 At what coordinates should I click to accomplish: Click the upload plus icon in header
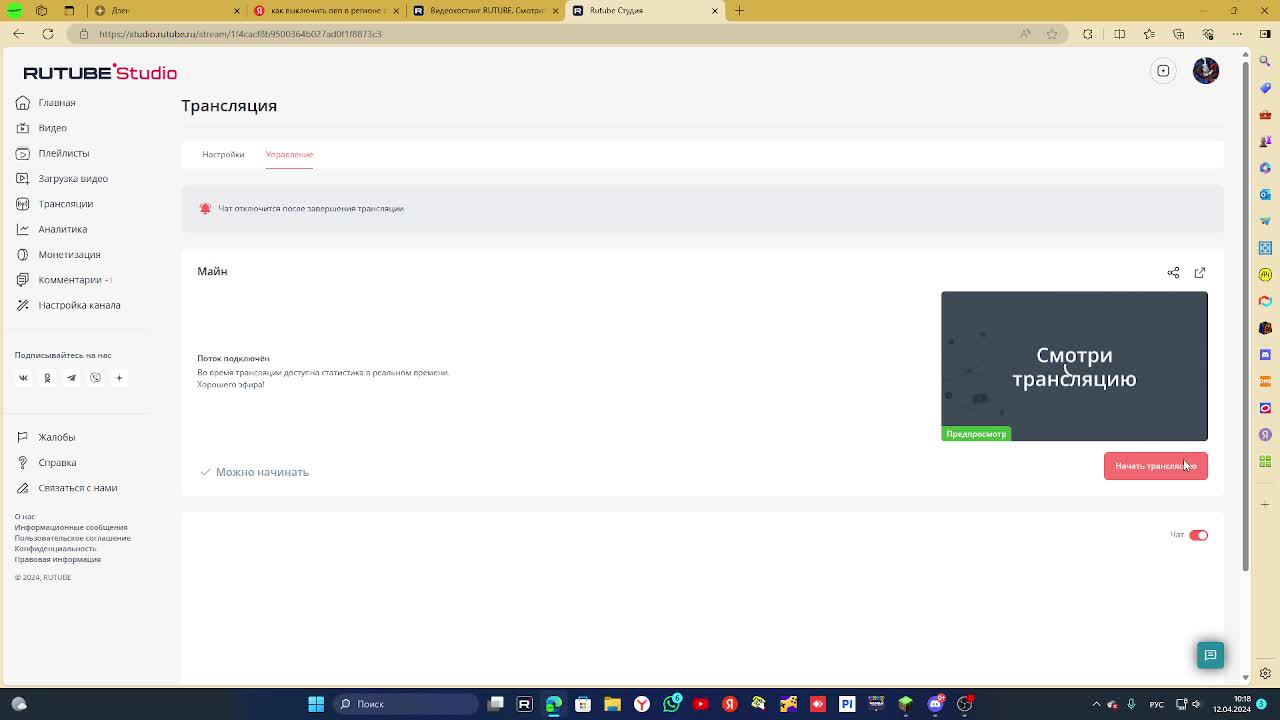(1163, 71)
